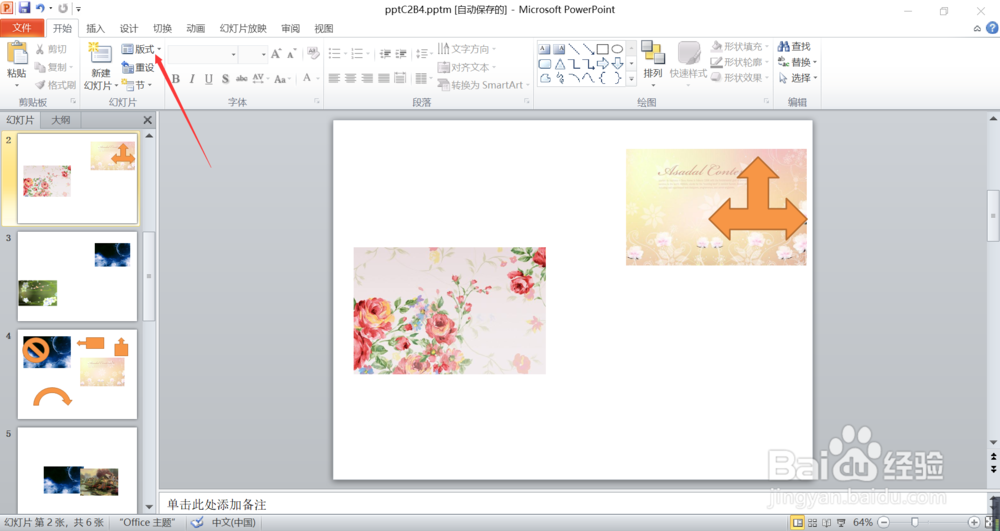
Task: Open the Change Case Aa dropdown
Action: 281,79
